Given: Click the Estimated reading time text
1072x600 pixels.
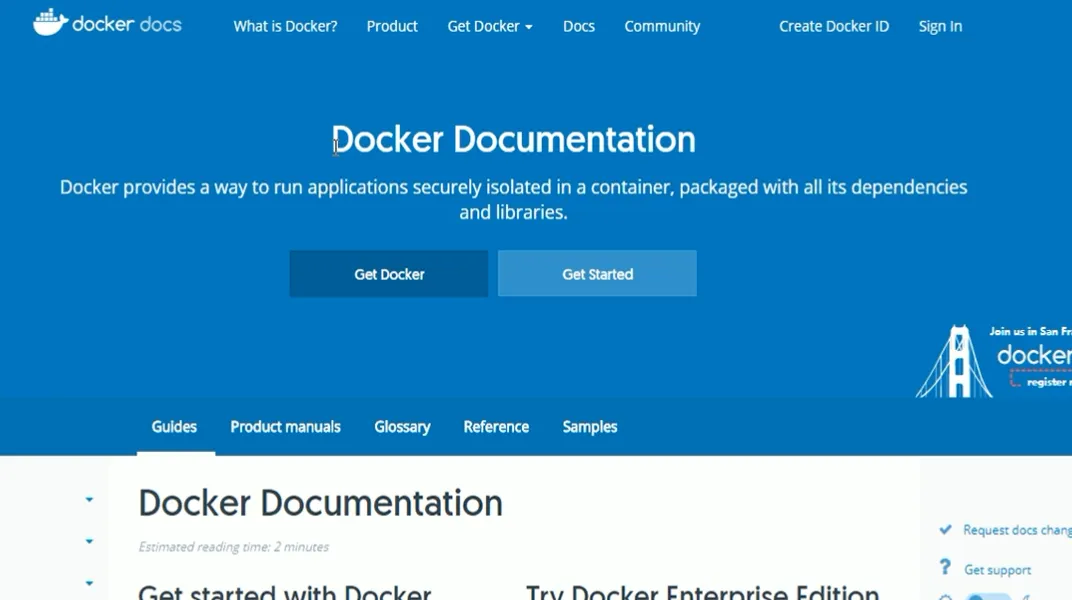Looking at the screenshot, I should coord(234,547).
